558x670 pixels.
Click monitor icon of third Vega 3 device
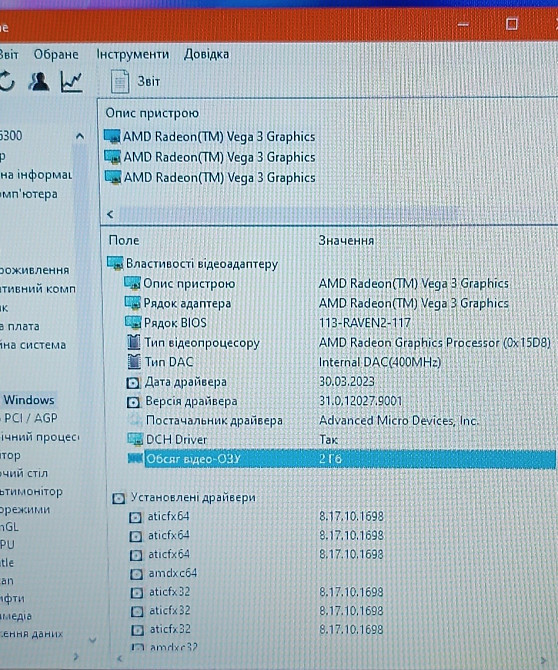tap(113, 177)
